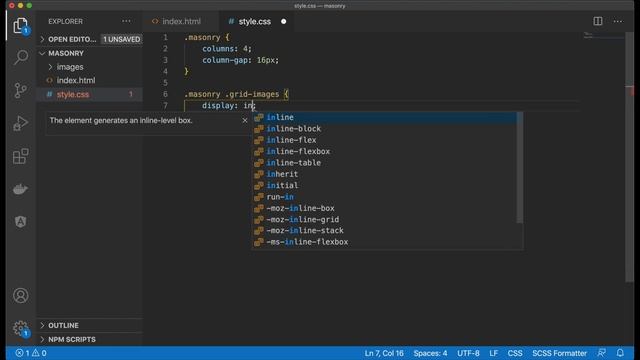Select the 'run-in' suggestion
This screenshot has width=640, height=360.
click(384, 197)
